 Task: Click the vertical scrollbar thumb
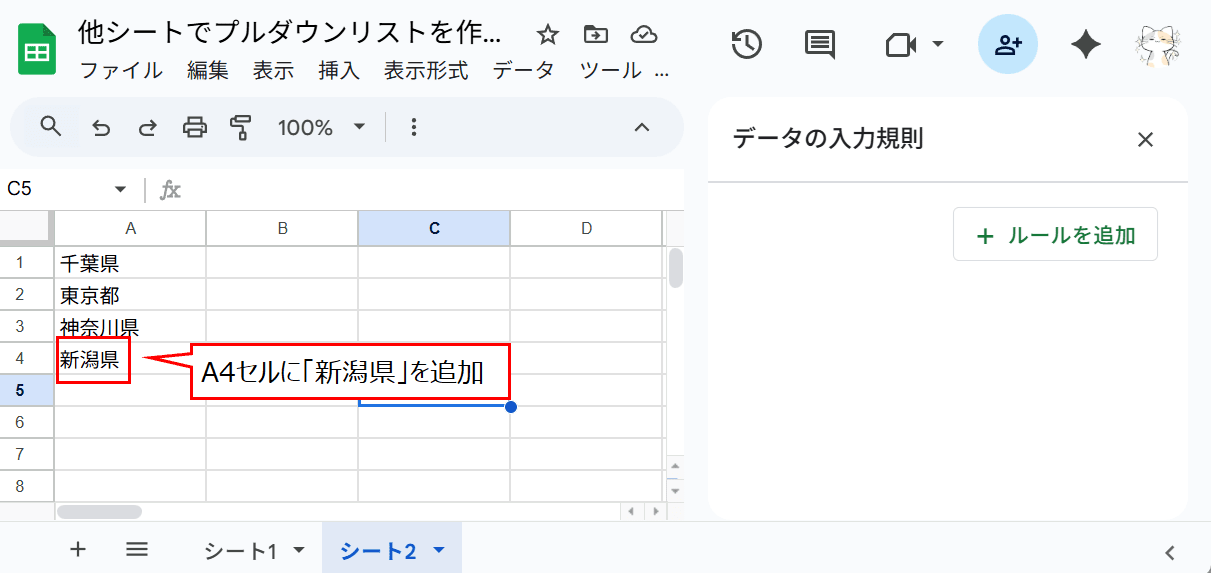[x=676, y=268]
